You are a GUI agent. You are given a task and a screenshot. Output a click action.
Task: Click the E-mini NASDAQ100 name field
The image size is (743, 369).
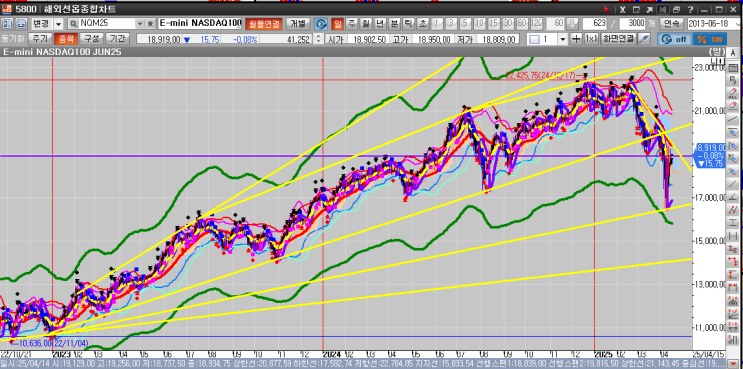click(200, 24)
